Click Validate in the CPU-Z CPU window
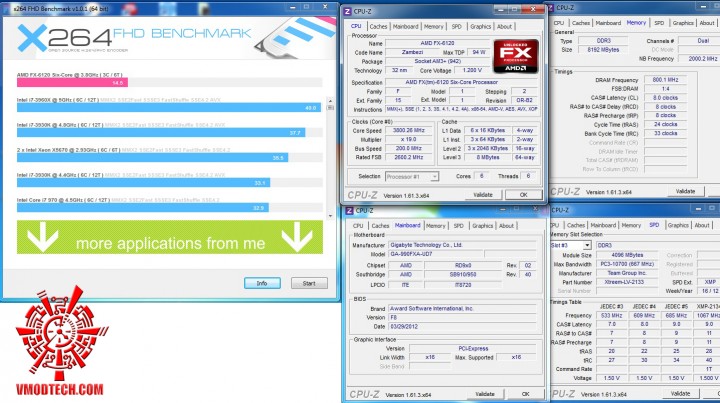 pyautogui.click(x=483, y=195)
